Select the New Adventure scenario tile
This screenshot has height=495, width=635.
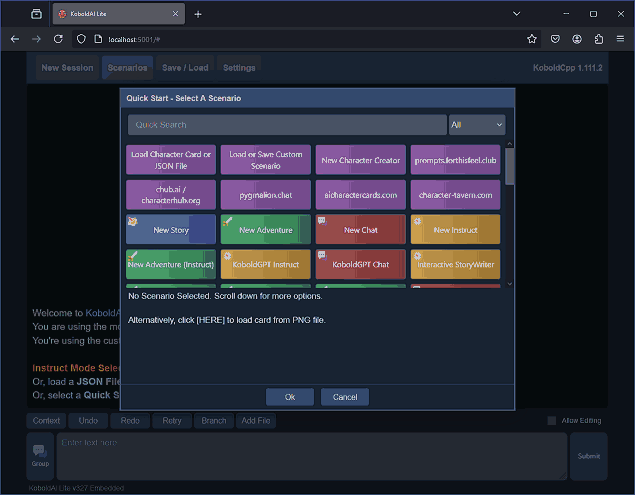[266, 230]
